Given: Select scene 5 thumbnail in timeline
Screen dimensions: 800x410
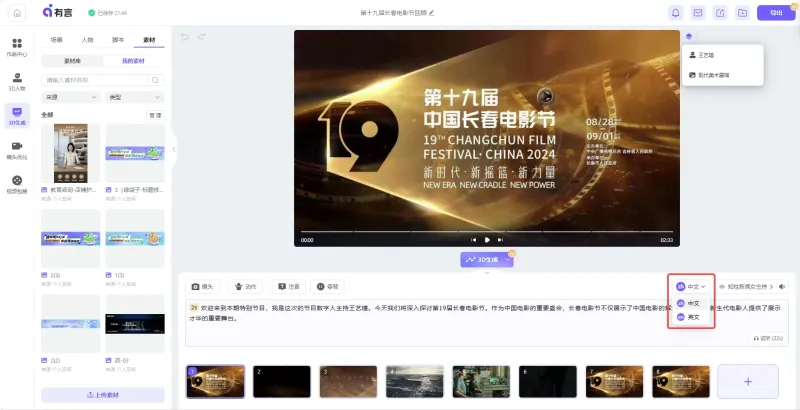Looking at the screenshot, I should pos(481,381).
